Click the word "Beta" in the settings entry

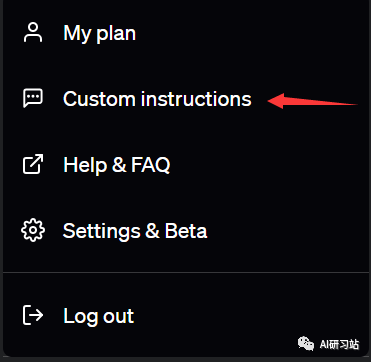[186, 231]
